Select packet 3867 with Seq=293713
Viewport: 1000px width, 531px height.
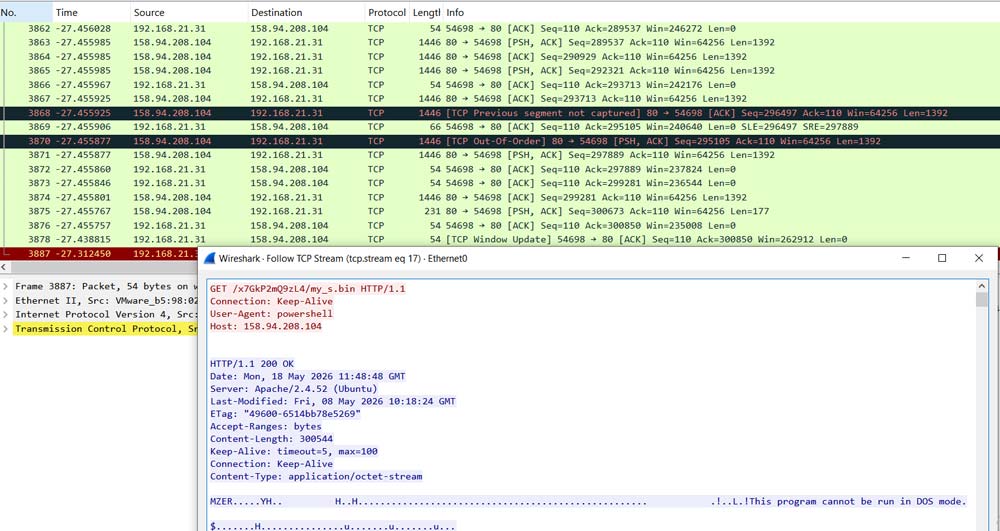point(500,99)
